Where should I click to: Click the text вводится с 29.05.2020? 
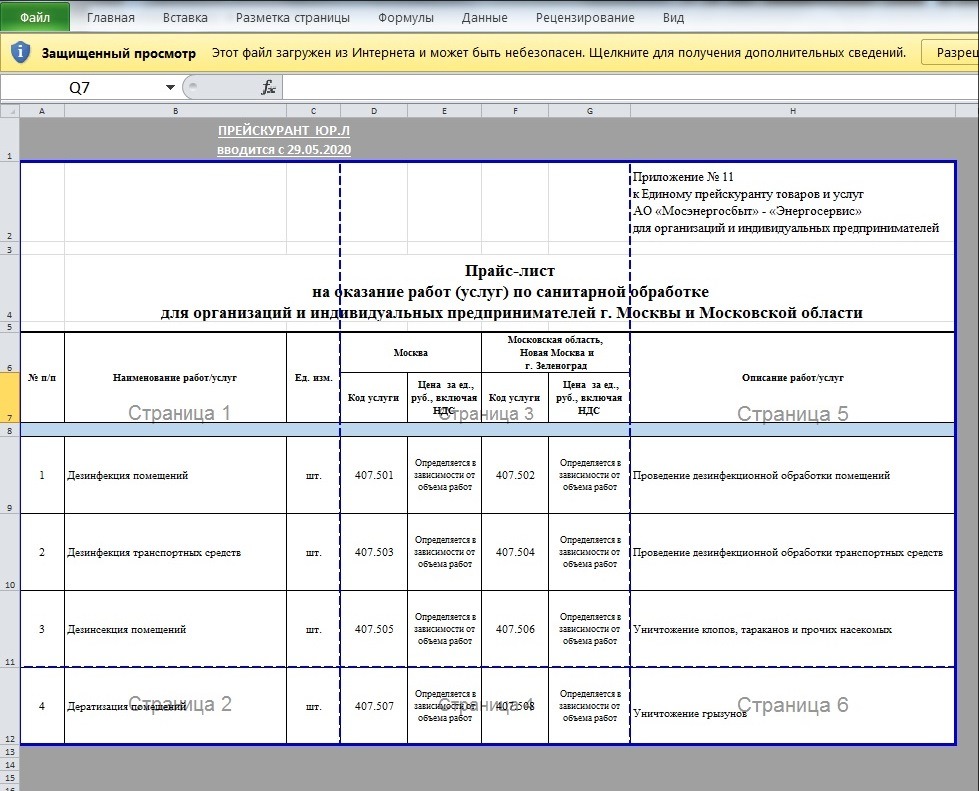pos(283,150)
